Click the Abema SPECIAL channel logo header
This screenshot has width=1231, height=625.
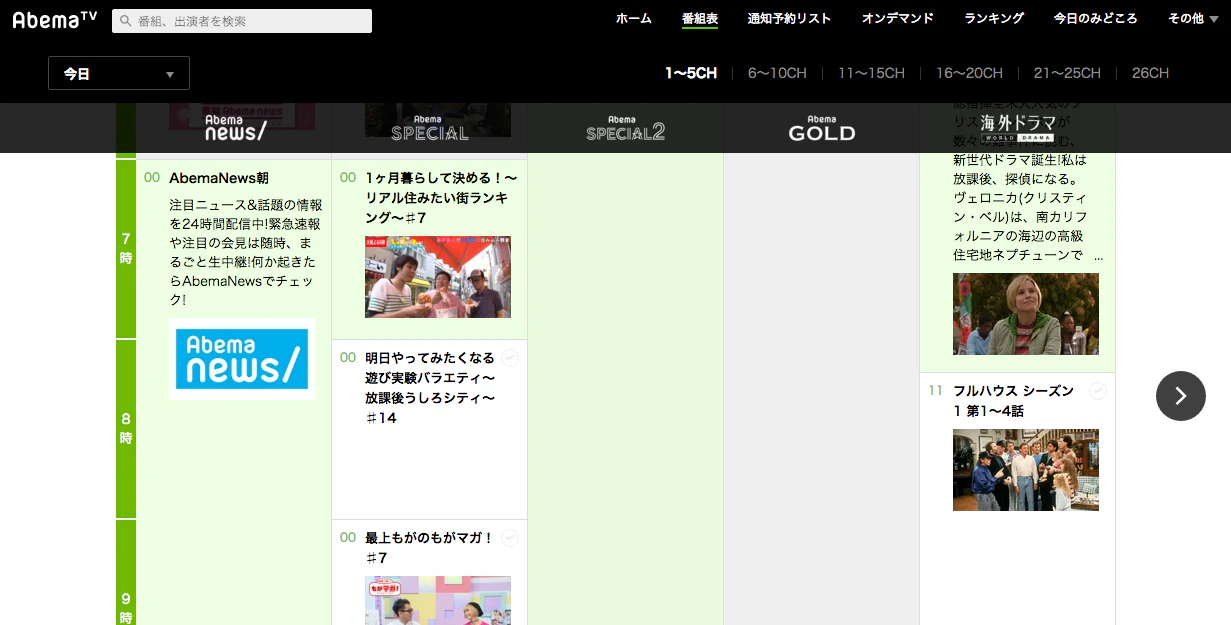429,128
